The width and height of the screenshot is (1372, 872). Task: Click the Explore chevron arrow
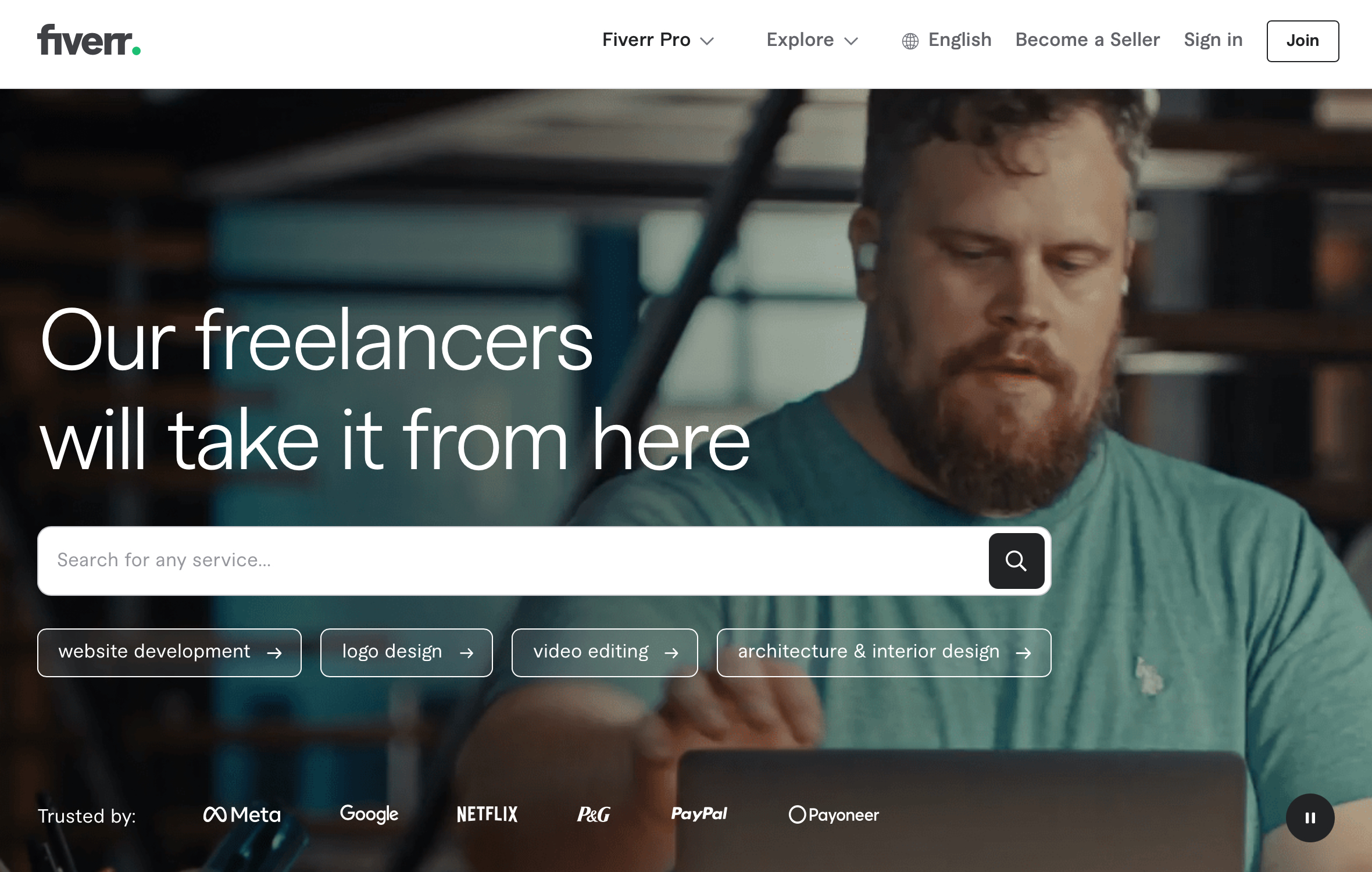click(851, 41)
